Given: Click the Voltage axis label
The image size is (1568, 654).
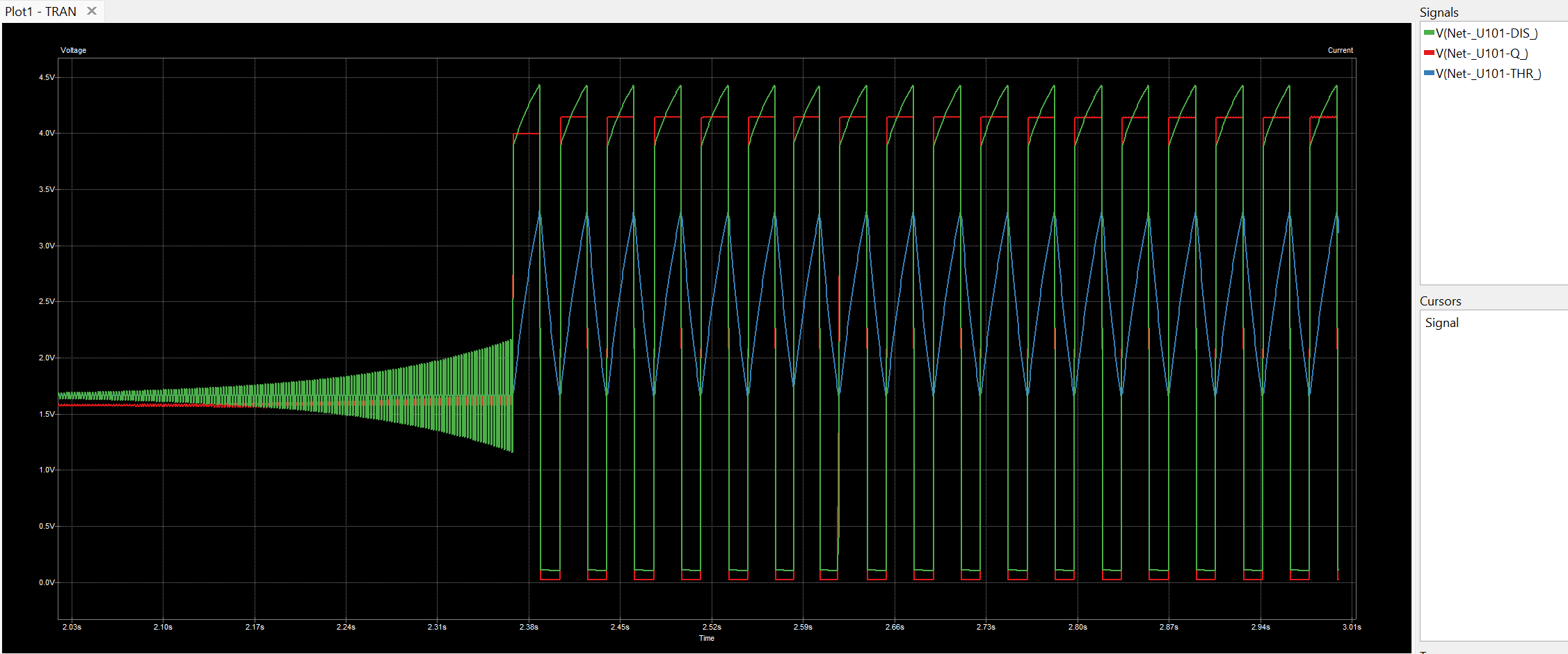Looking at the screenshot, I should click(x=73, y=50).
